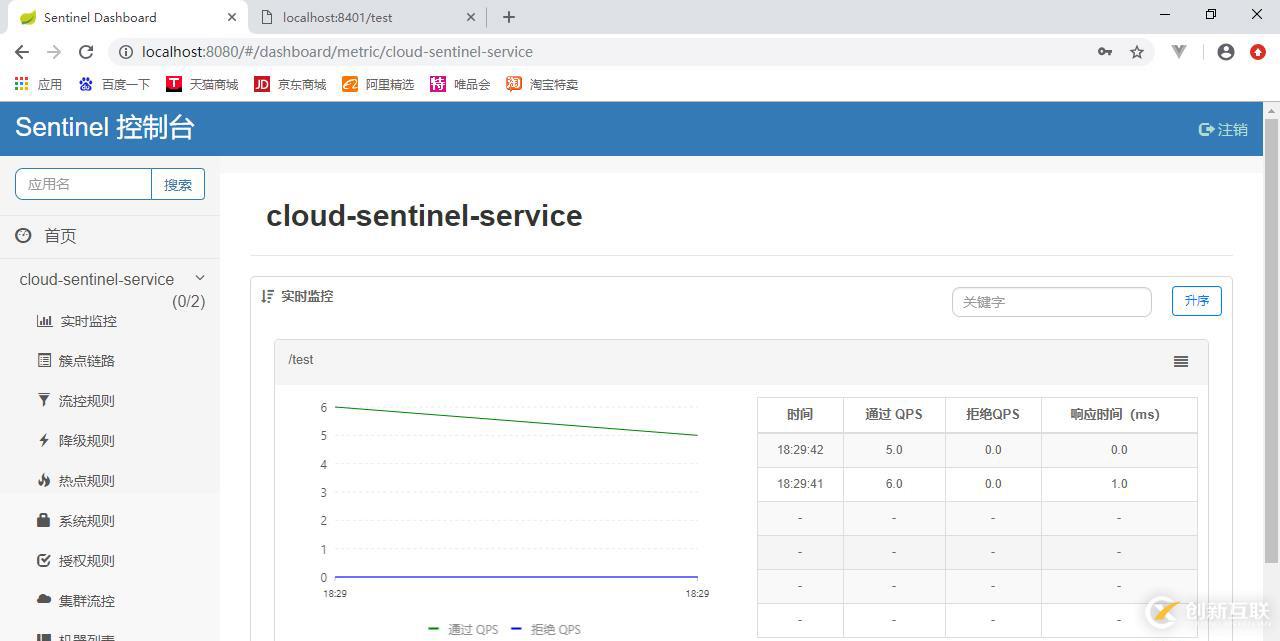Click the 流控规则 filter funnel icon
The width and height of the screenshot is (1280, 641).
44,401
